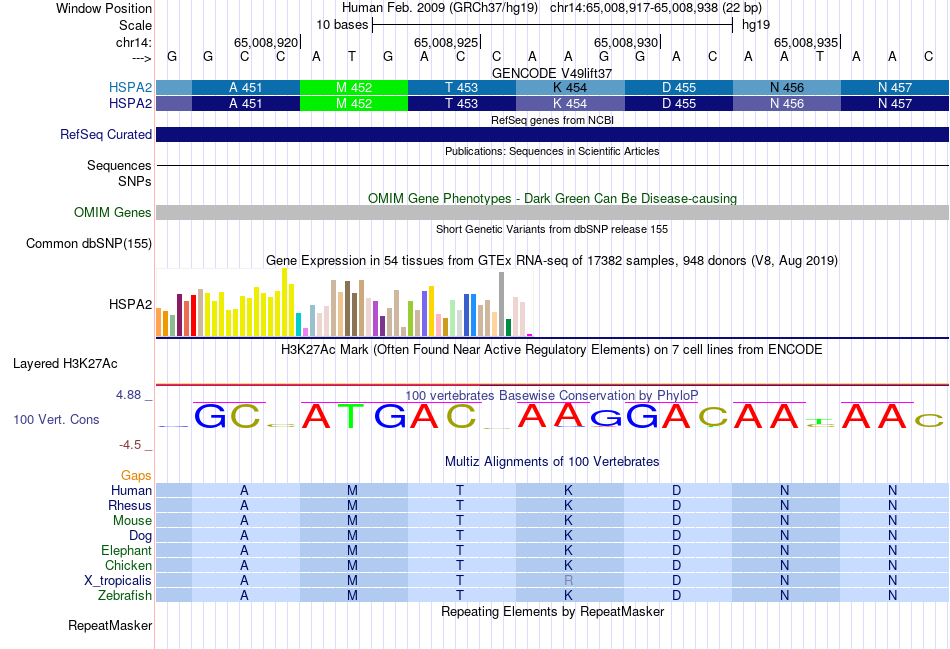Click the OMIM Genes track label
950x649 pixels.
click(112, 213)
